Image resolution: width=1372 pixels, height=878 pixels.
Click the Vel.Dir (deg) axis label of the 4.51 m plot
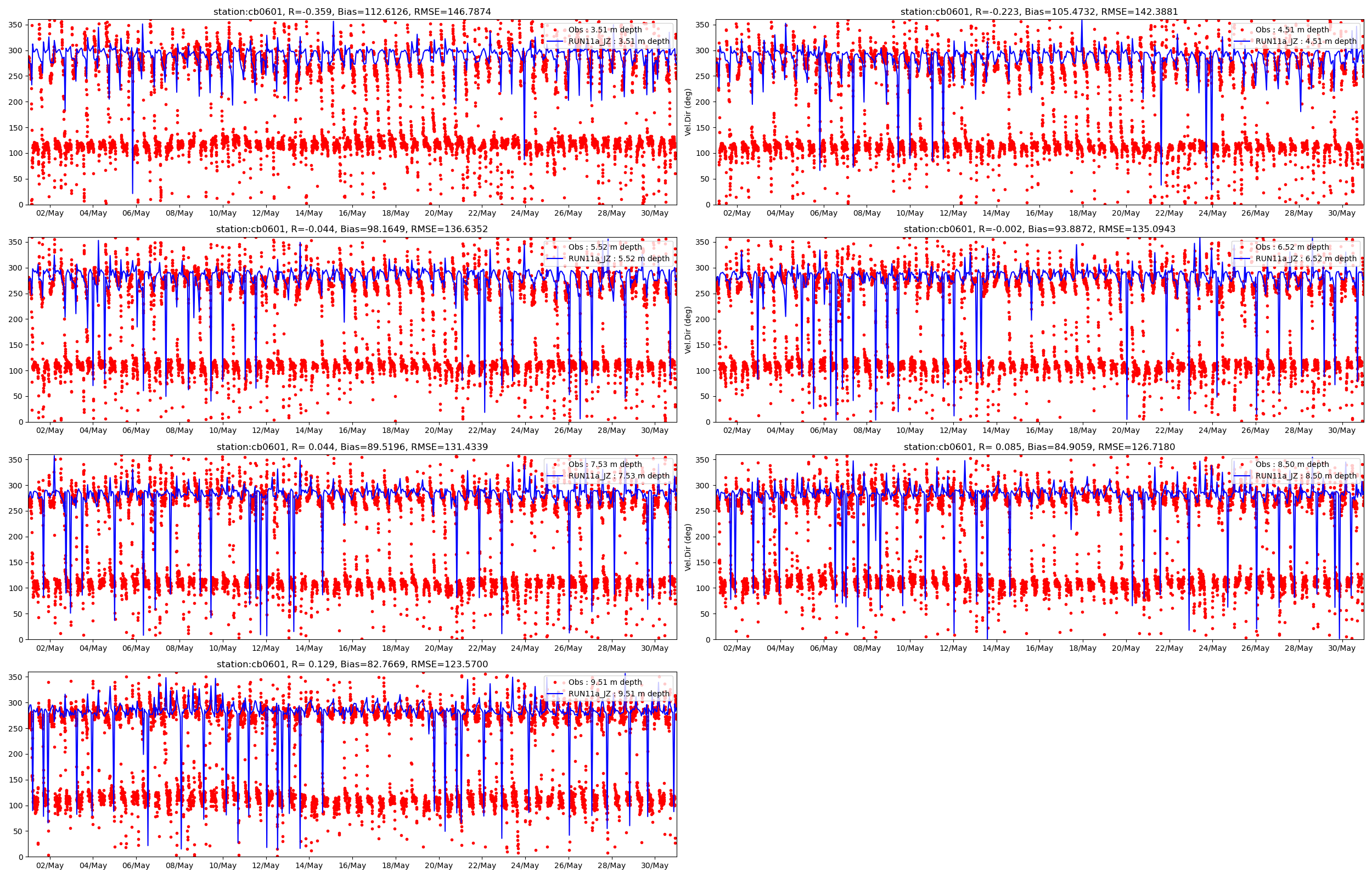(688, 112)
